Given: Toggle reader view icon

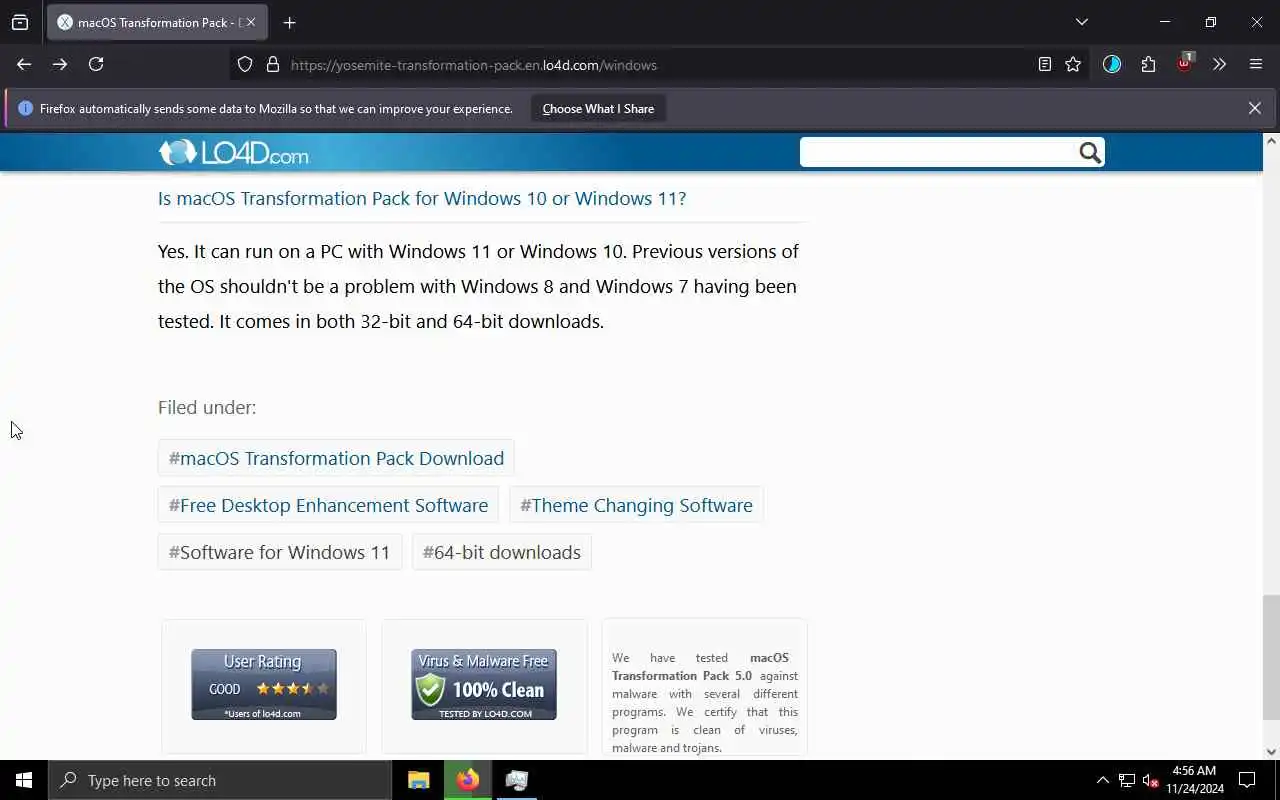Looking at the screenshot, I should [1044, 64].
